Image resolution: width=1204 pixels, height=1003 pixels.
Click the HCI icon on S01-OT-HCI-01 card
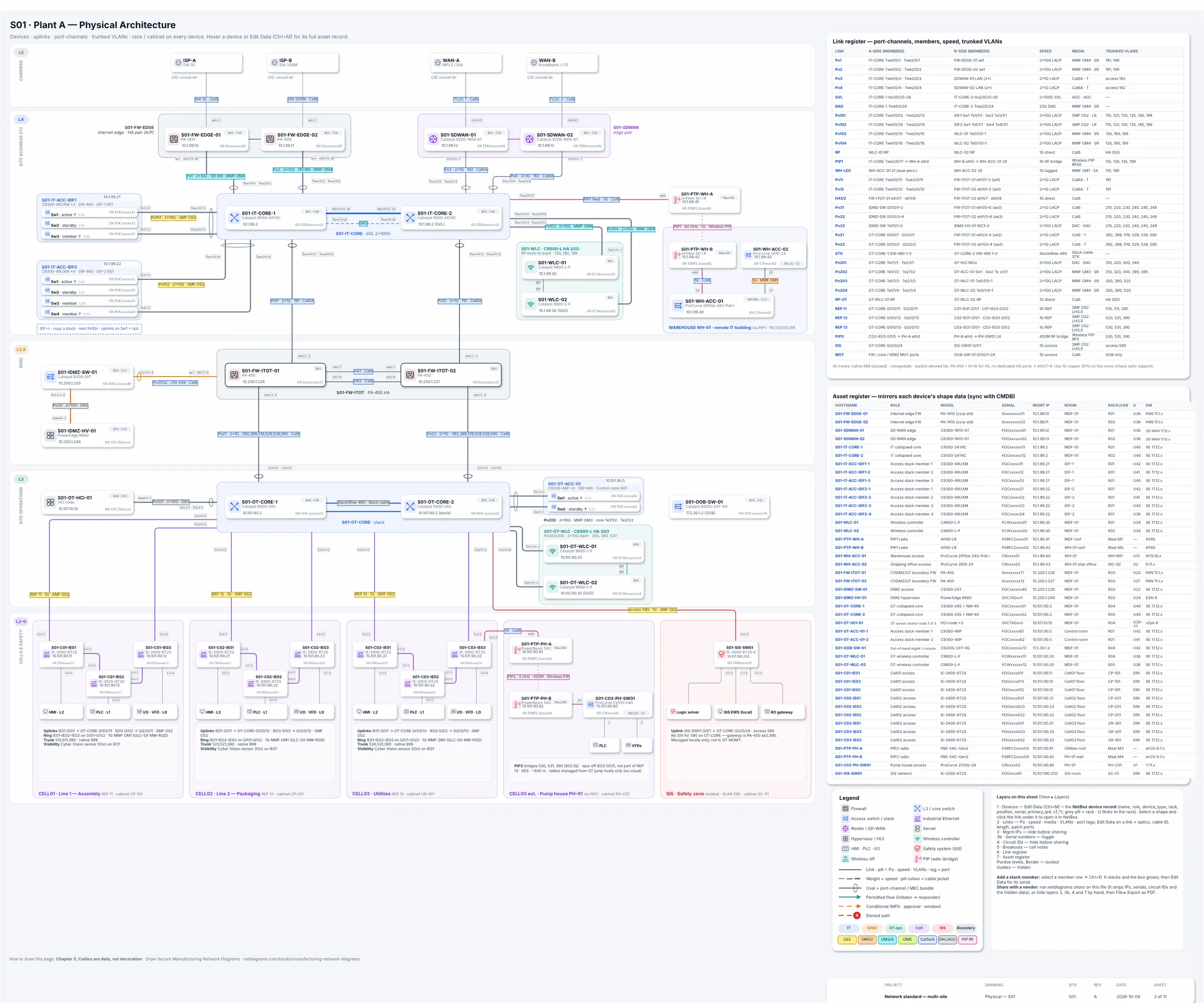[x=50, y=502]
